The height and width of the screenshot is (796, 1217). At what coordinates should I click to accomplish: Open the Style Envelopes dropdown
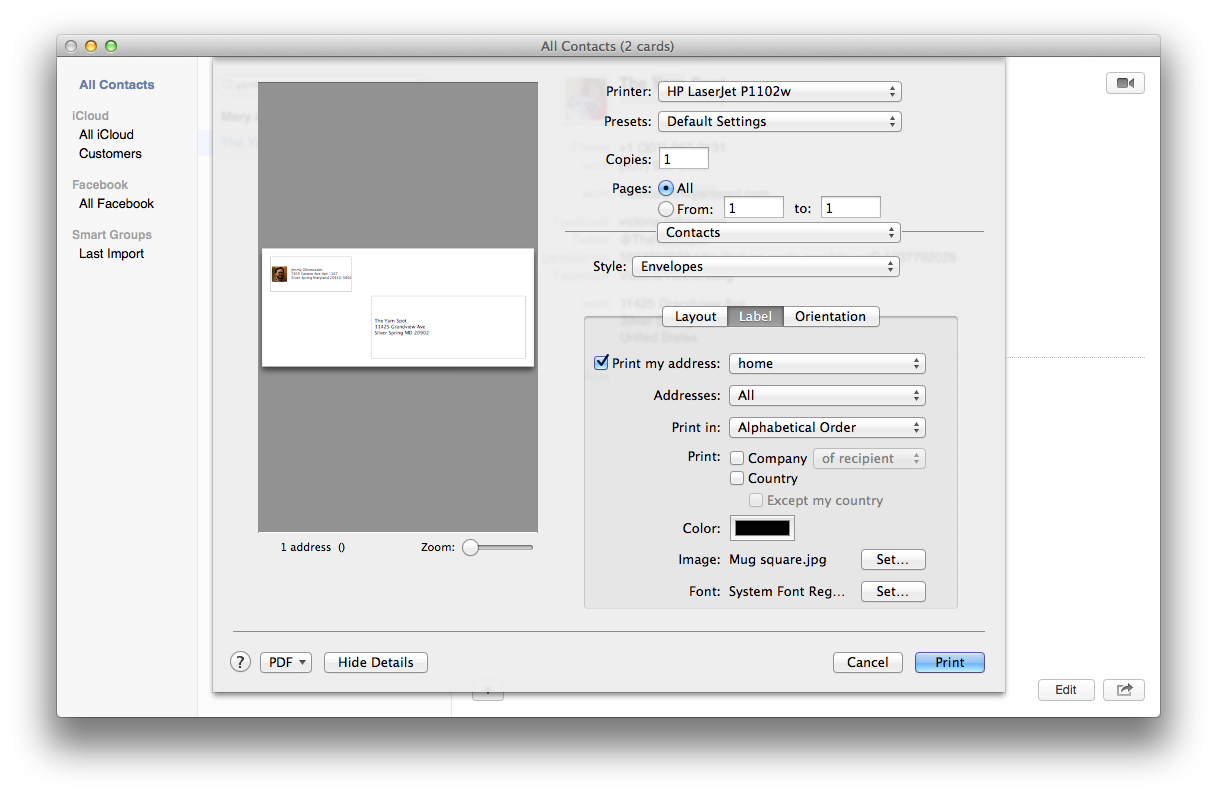tap(766, 267)
